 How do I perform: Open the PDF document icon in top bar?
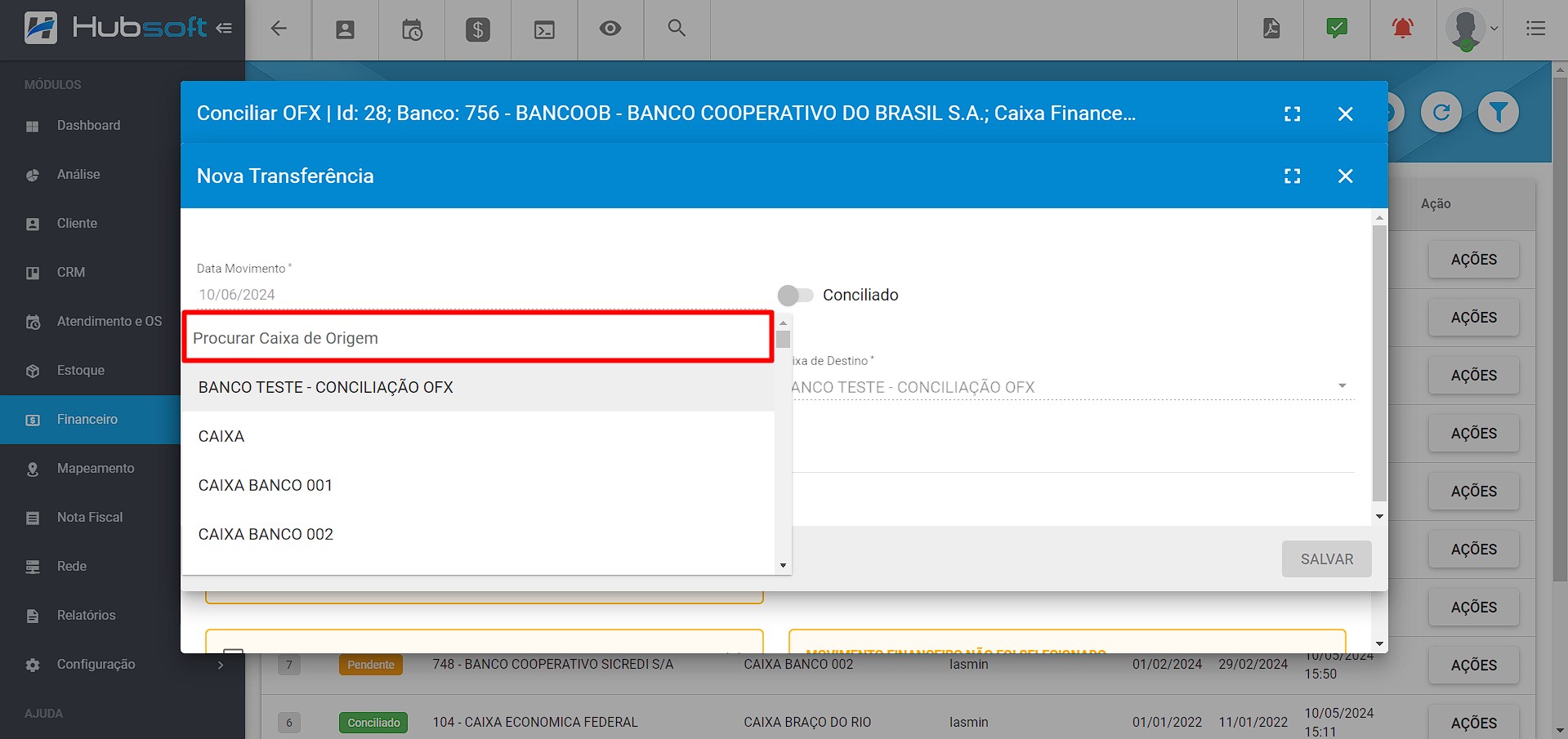(1271, 29)
